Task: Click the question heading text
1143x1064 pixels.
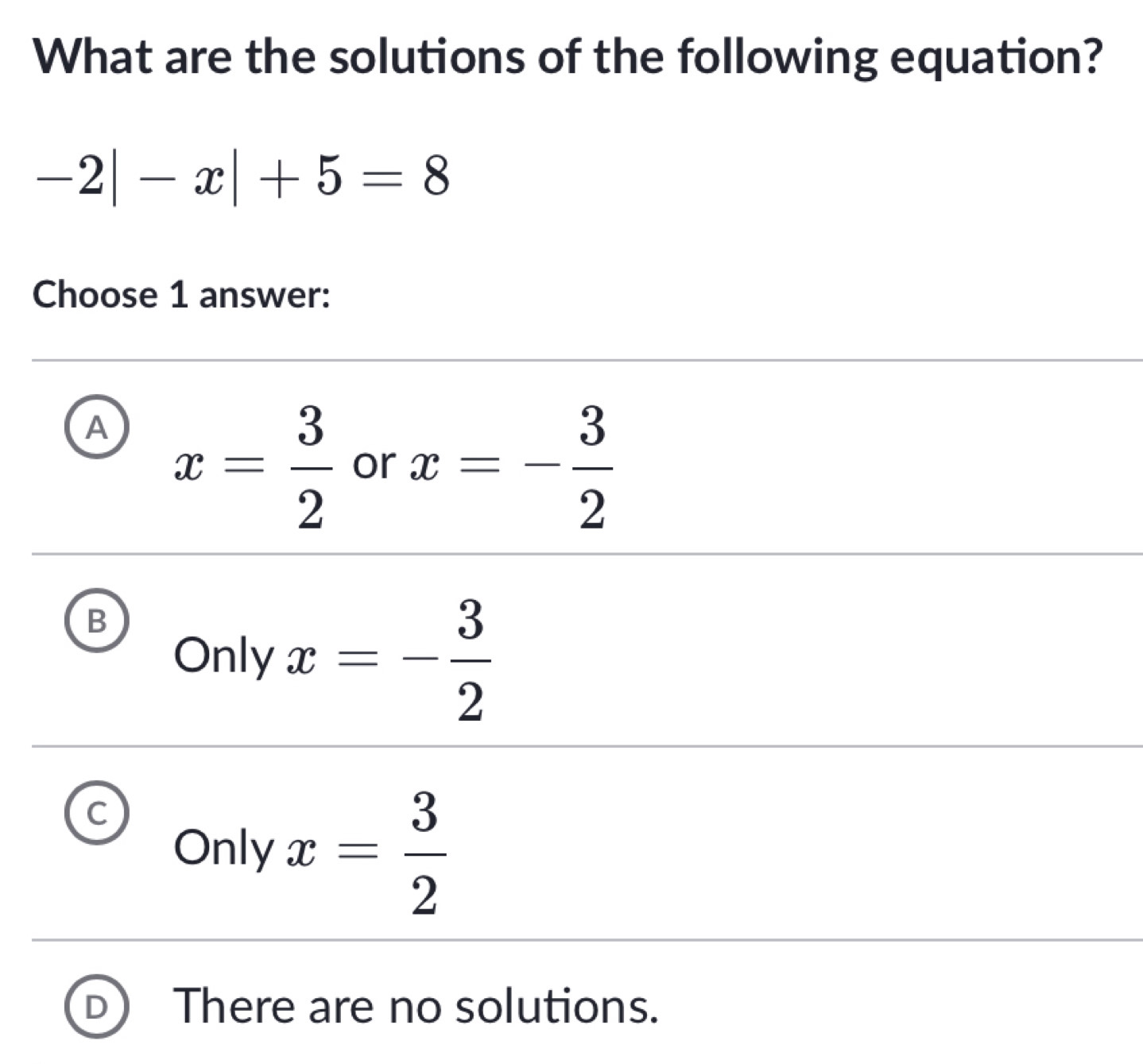Action: point(568,56)
